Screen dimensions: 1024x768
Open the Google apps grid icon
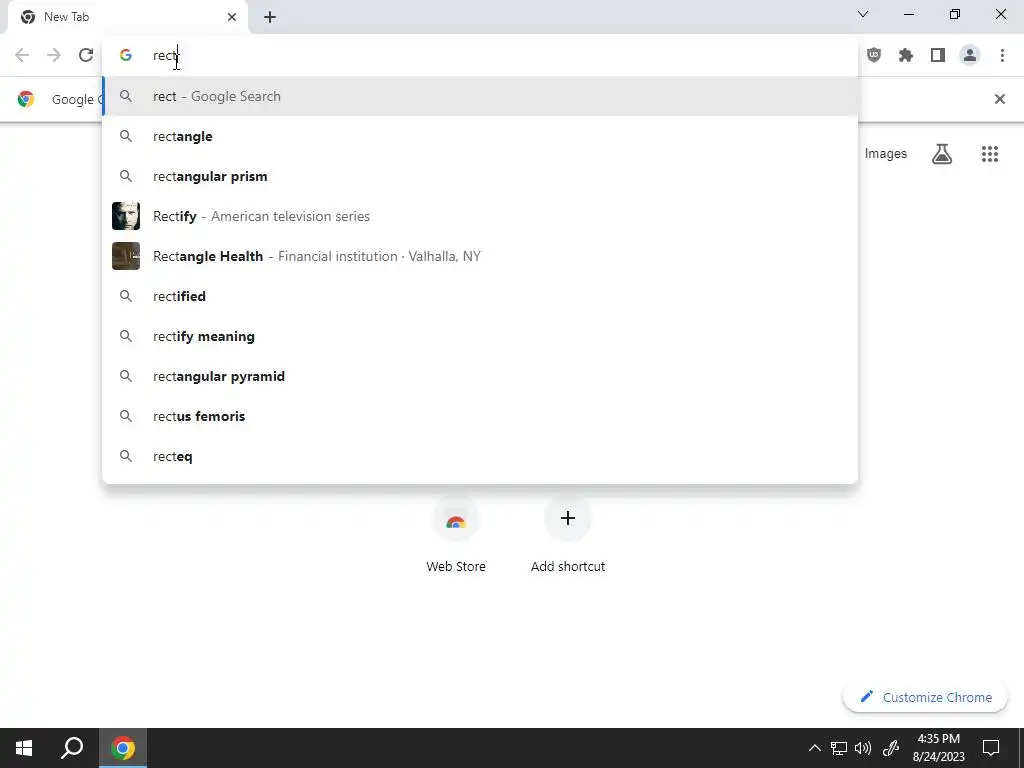(990, 153)
